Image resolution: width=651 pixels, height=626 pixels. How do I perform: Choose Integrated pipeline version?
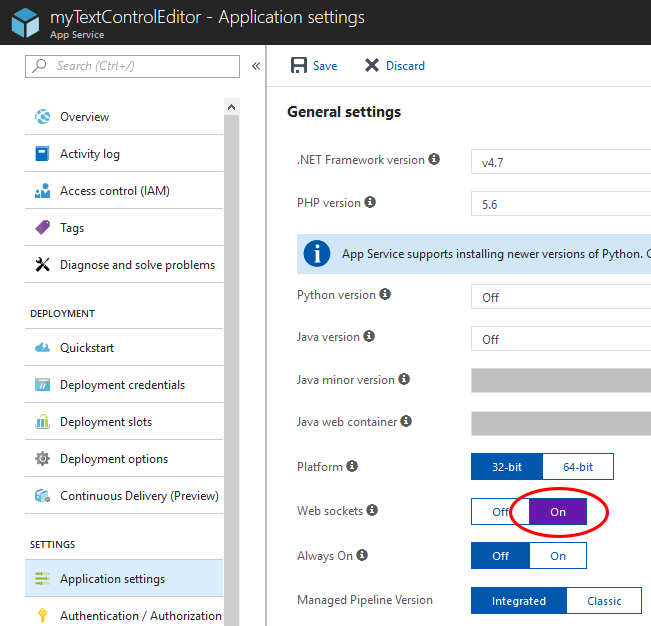click(519, 600)
